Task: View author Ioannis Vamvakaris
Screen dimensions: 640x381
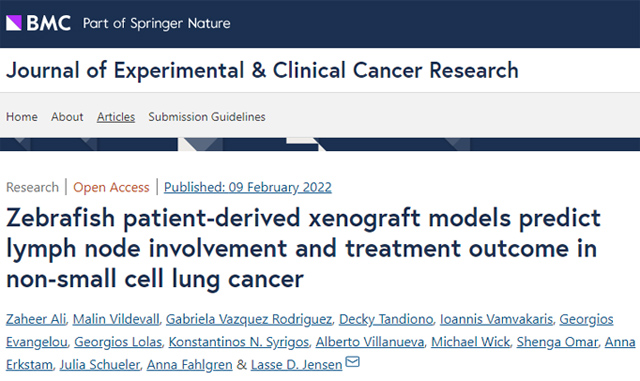Action: click(496, 319)
